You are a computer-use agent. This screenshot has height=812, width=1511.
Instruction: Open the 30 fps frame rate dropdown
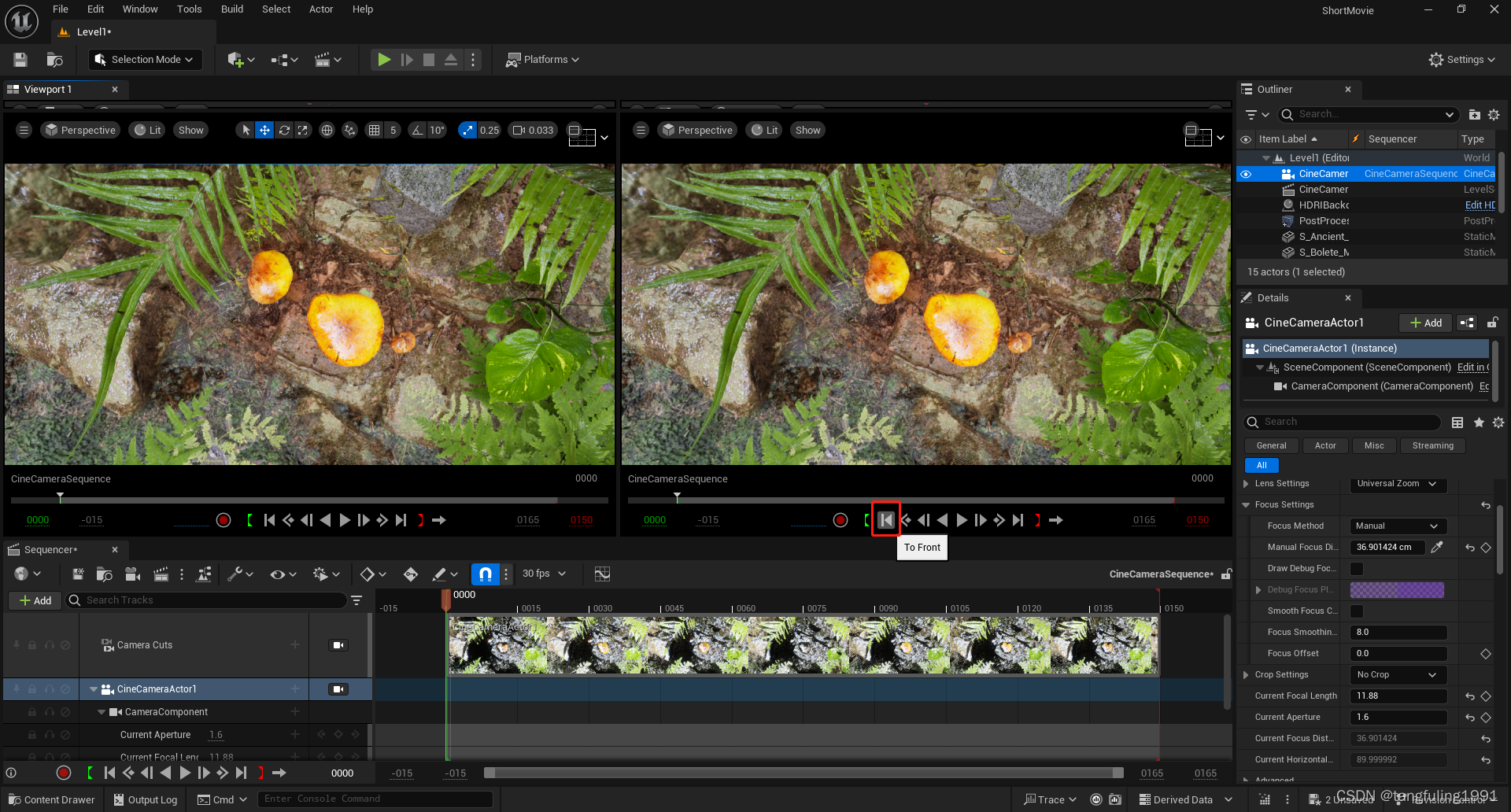[x=544, y=574]
